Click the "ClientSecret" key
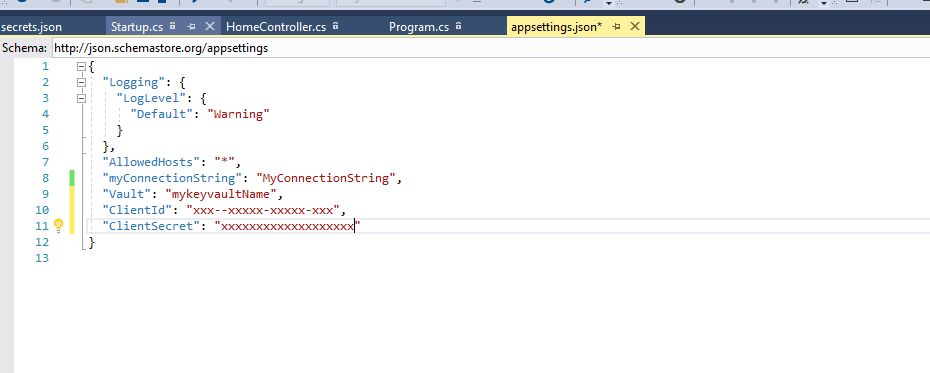This screenshot has width=930, height=373. [151, 226]
